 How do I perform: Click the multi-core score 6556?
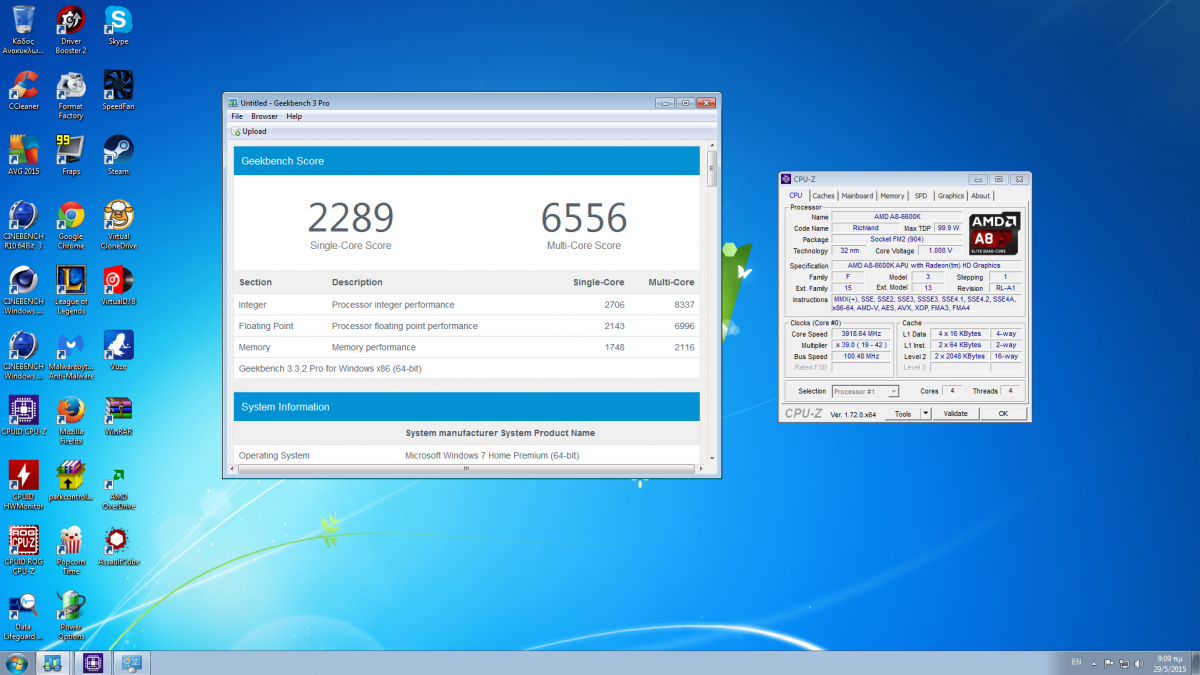pos(584,218)
